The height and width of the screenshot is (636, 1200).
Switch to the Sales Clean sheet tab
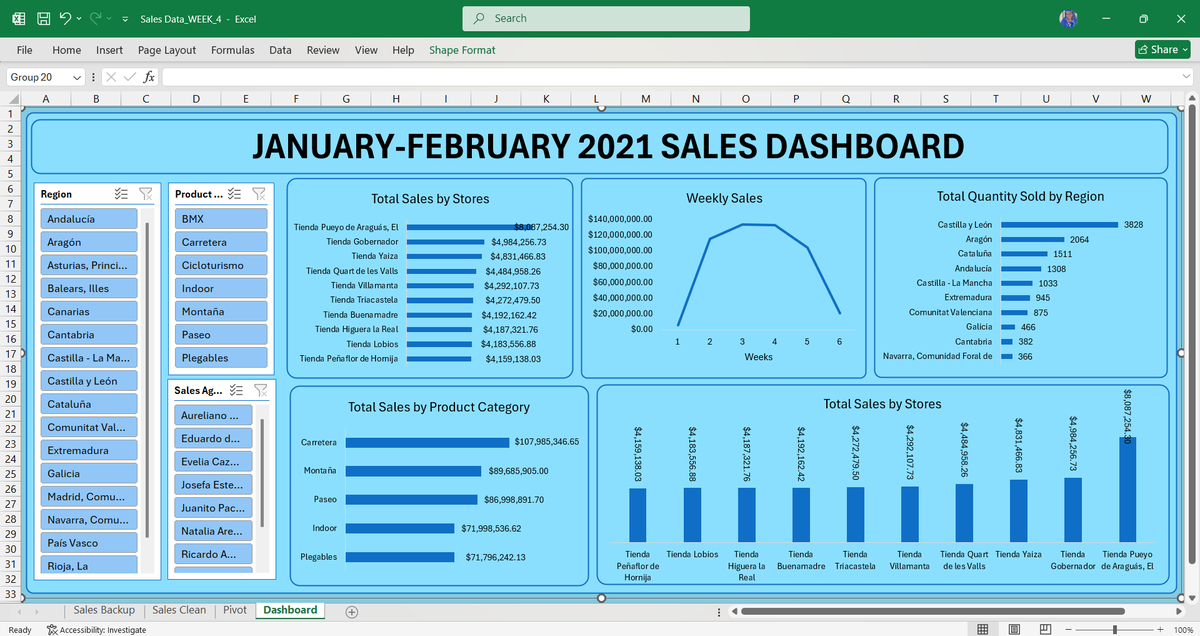tap(179, 610)
